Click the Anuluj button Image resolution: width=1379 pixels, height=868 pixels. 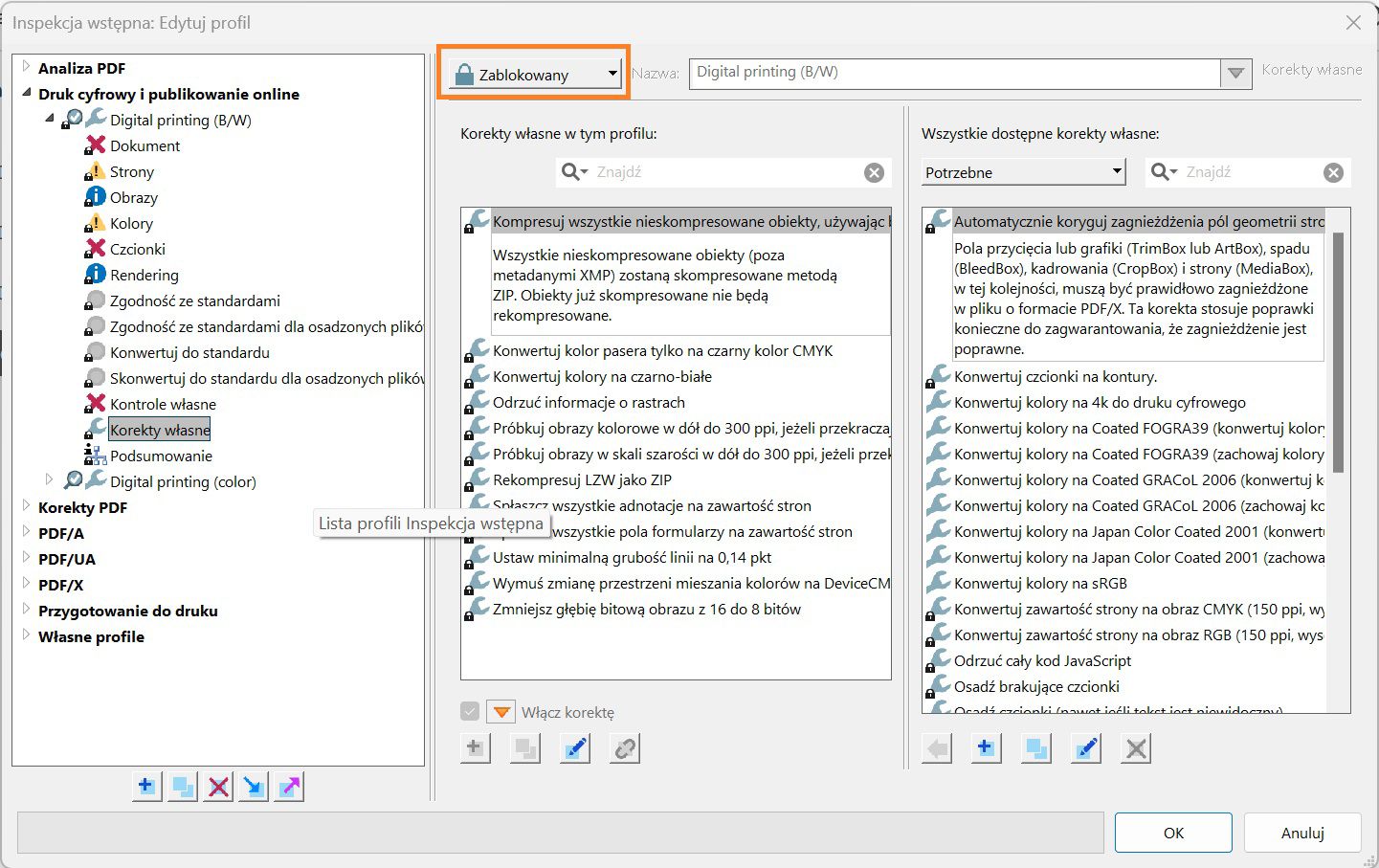click(1302, 833)
